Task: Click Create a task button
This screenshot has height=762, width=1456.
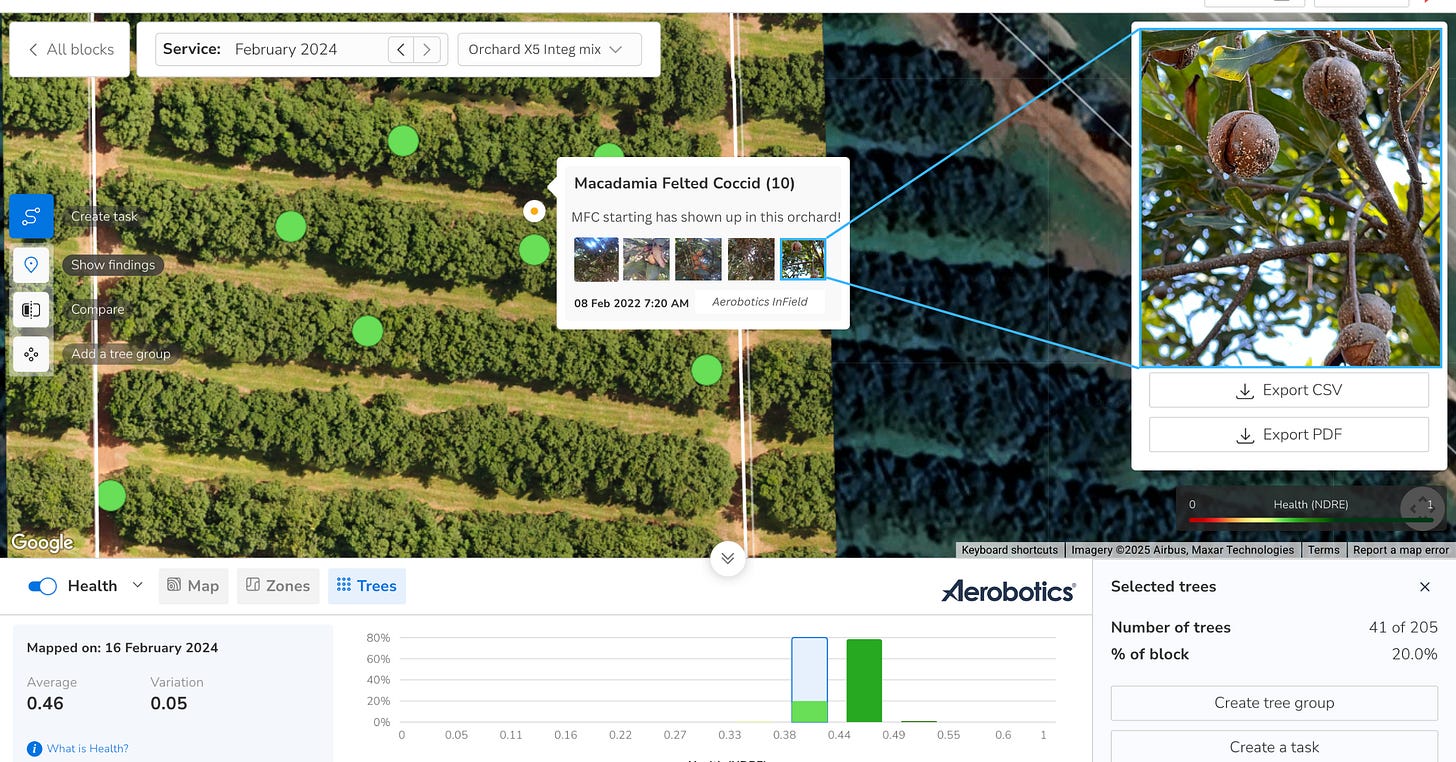Action: 1274,747
